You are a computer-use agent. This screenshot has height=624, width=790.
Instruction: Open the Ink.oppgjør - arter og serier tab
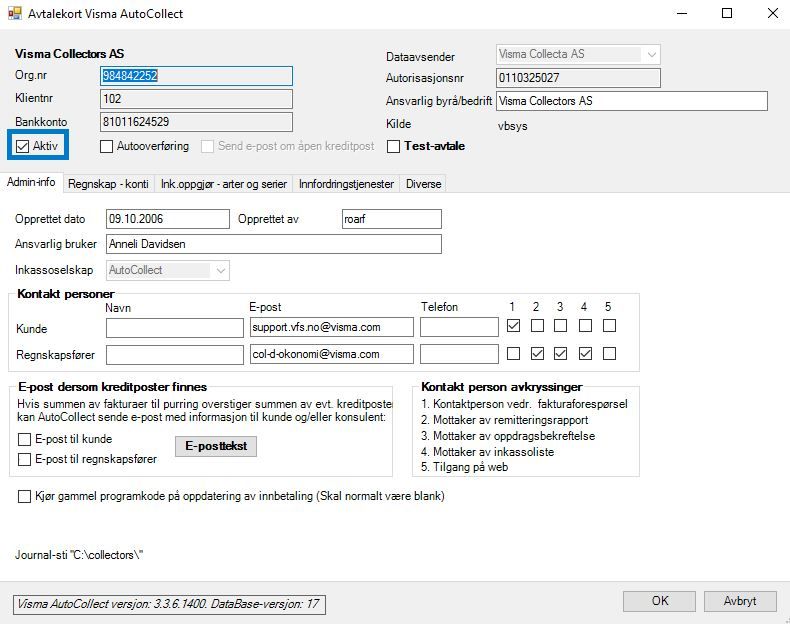coord(224,184)
